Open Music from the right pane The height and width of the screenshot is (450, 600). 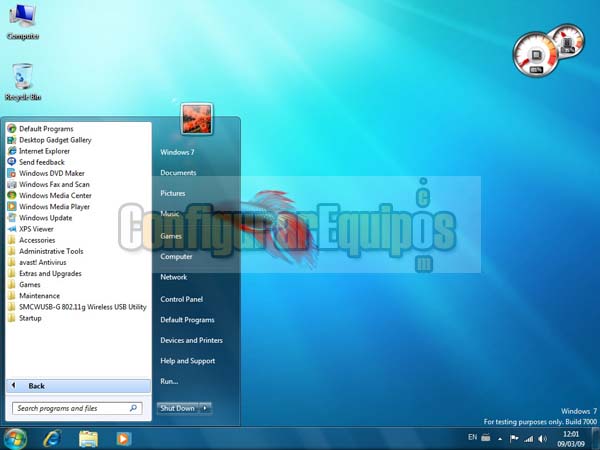(x=170, y=214)
